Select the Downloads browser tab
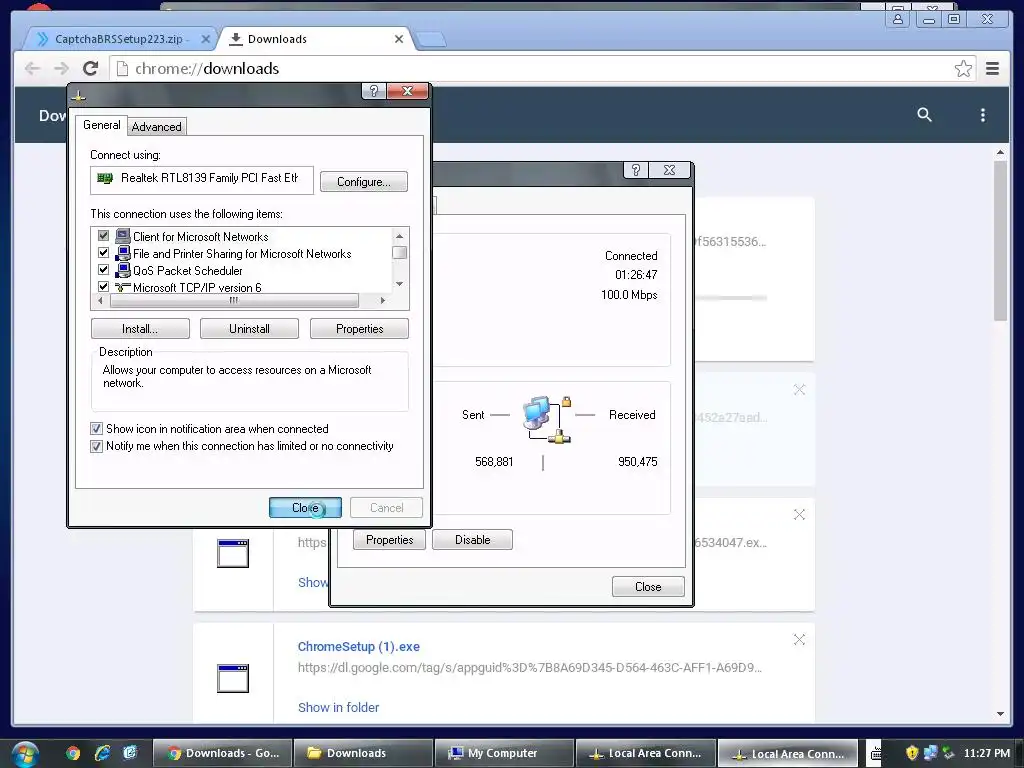This screenshot has width=1024, height=768. 313,39
